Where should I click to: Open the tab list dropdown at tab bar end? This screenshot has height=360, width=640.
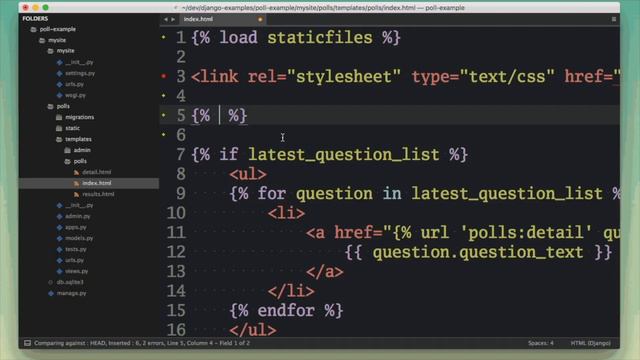point(613,19)
